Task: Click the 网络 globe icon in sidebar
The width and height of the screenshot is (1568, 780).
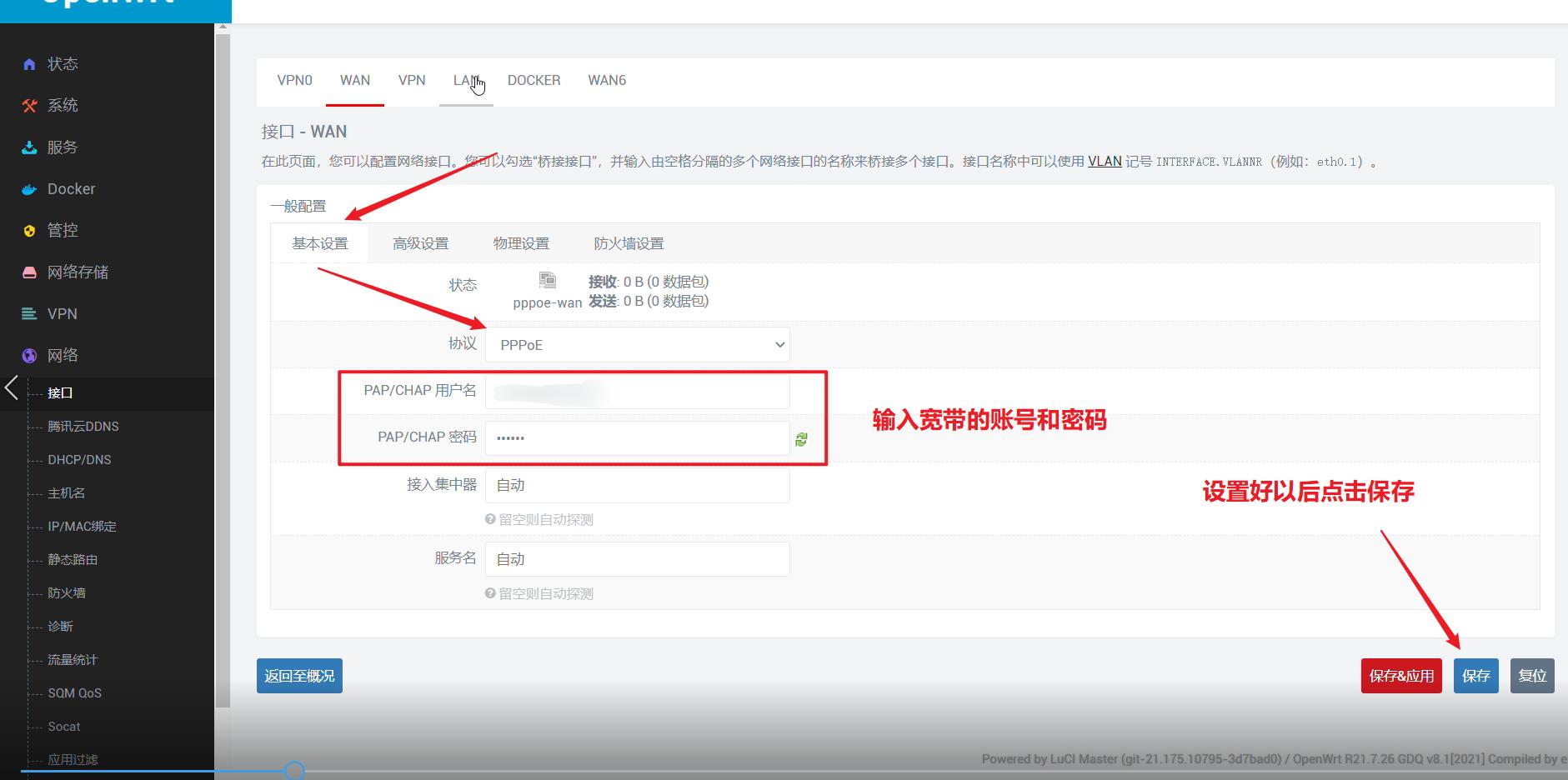Action: coord(29,355)
